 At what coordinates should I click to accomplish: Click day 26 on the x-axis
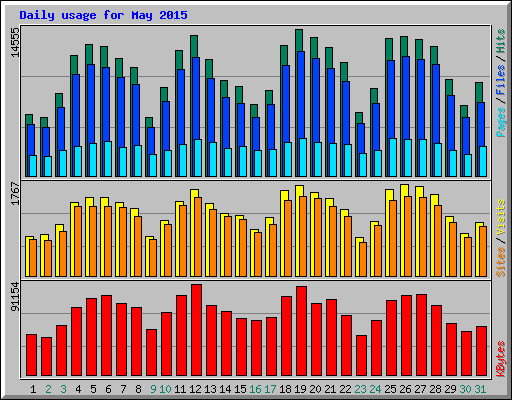point(405,389)
